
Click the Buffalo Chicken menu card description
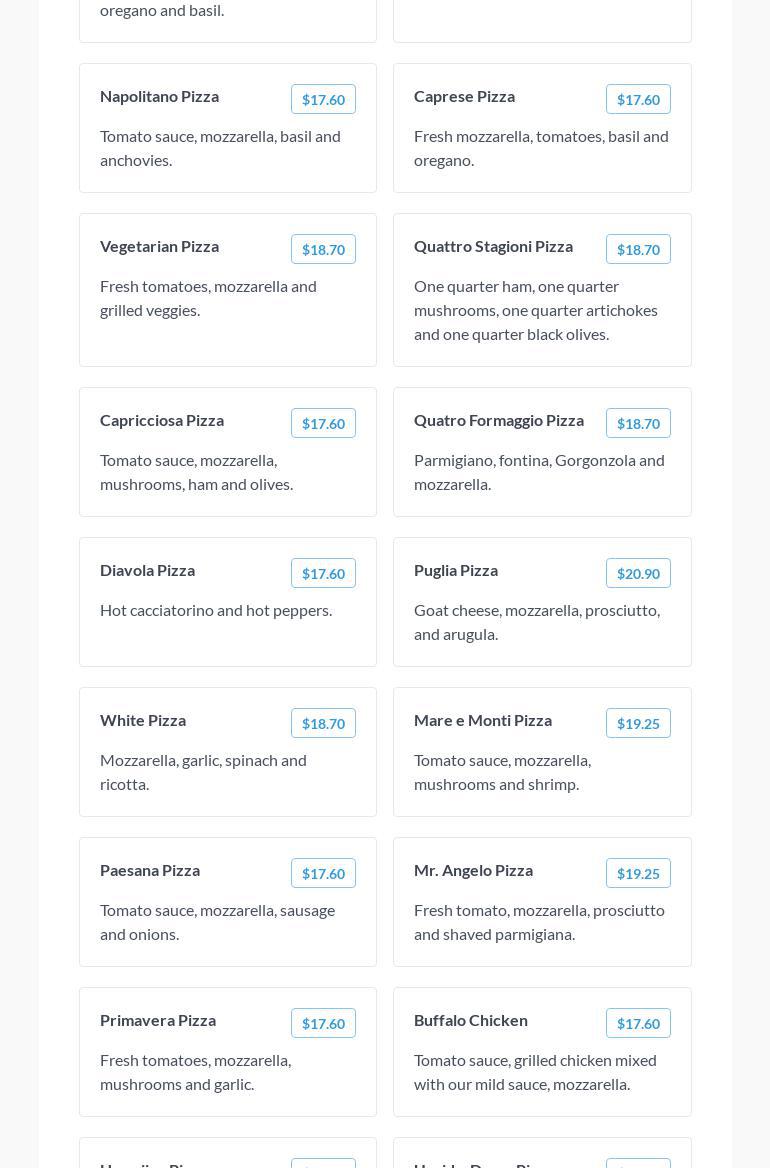pyautogui.click(x=535, y=1072)
